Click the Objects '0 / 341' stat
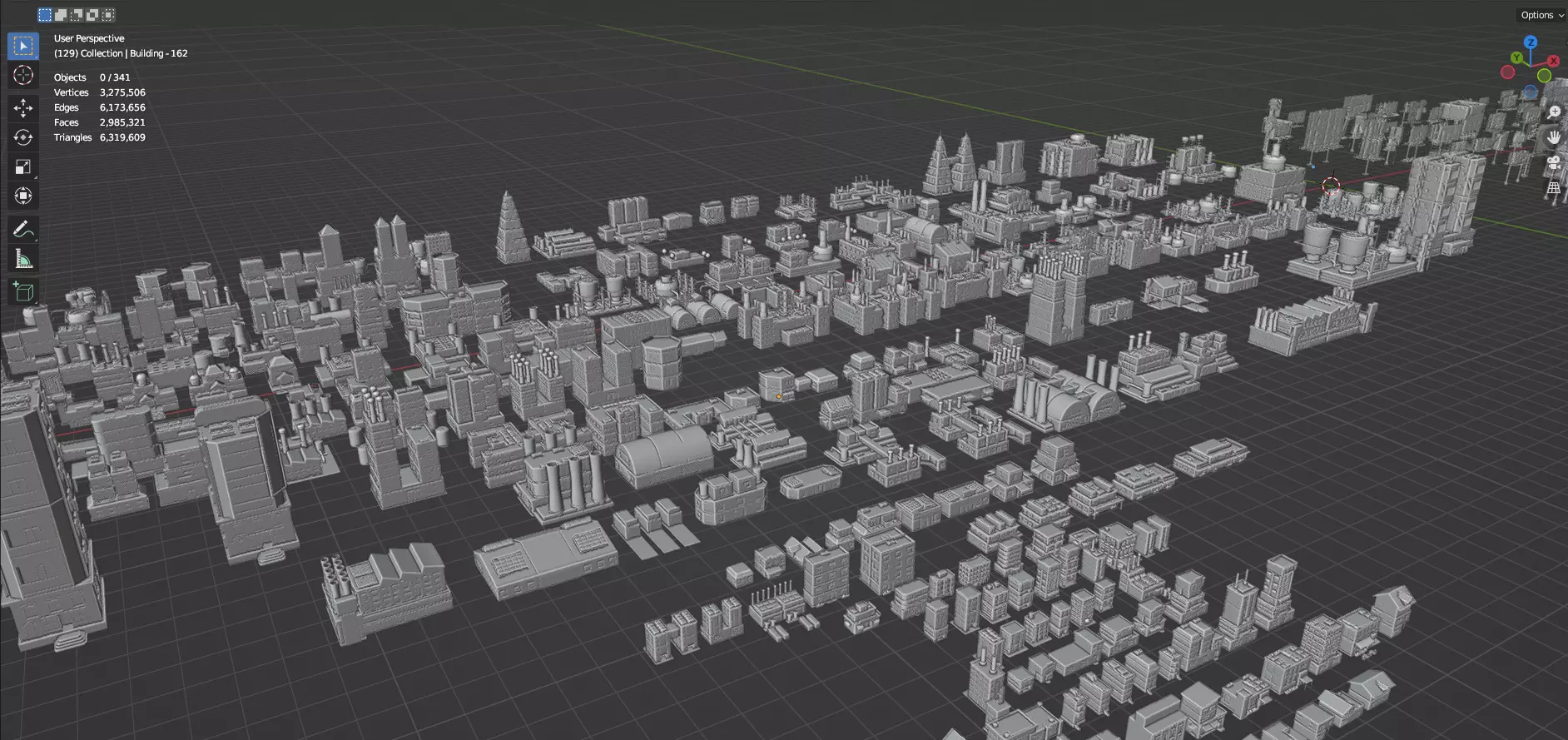 pos(115,77)
